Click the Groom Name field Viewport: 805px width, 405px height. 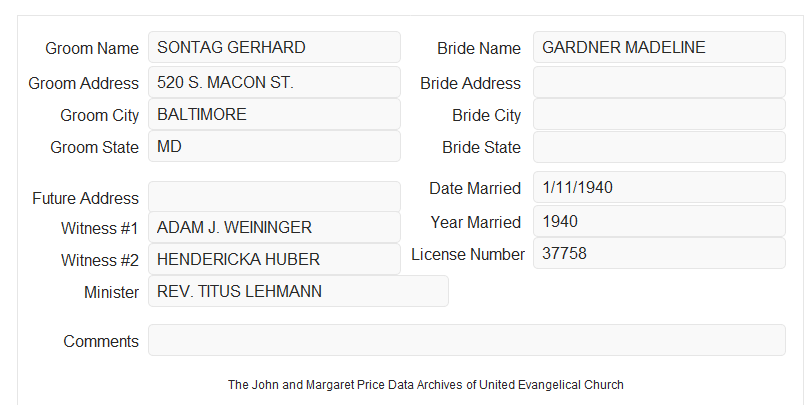tap(274, 47)
